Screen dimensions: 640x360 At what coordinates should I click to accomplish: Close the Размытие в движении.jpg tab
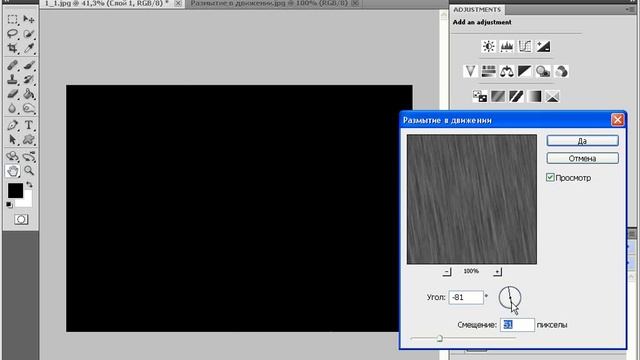click(x=356, y=3)
